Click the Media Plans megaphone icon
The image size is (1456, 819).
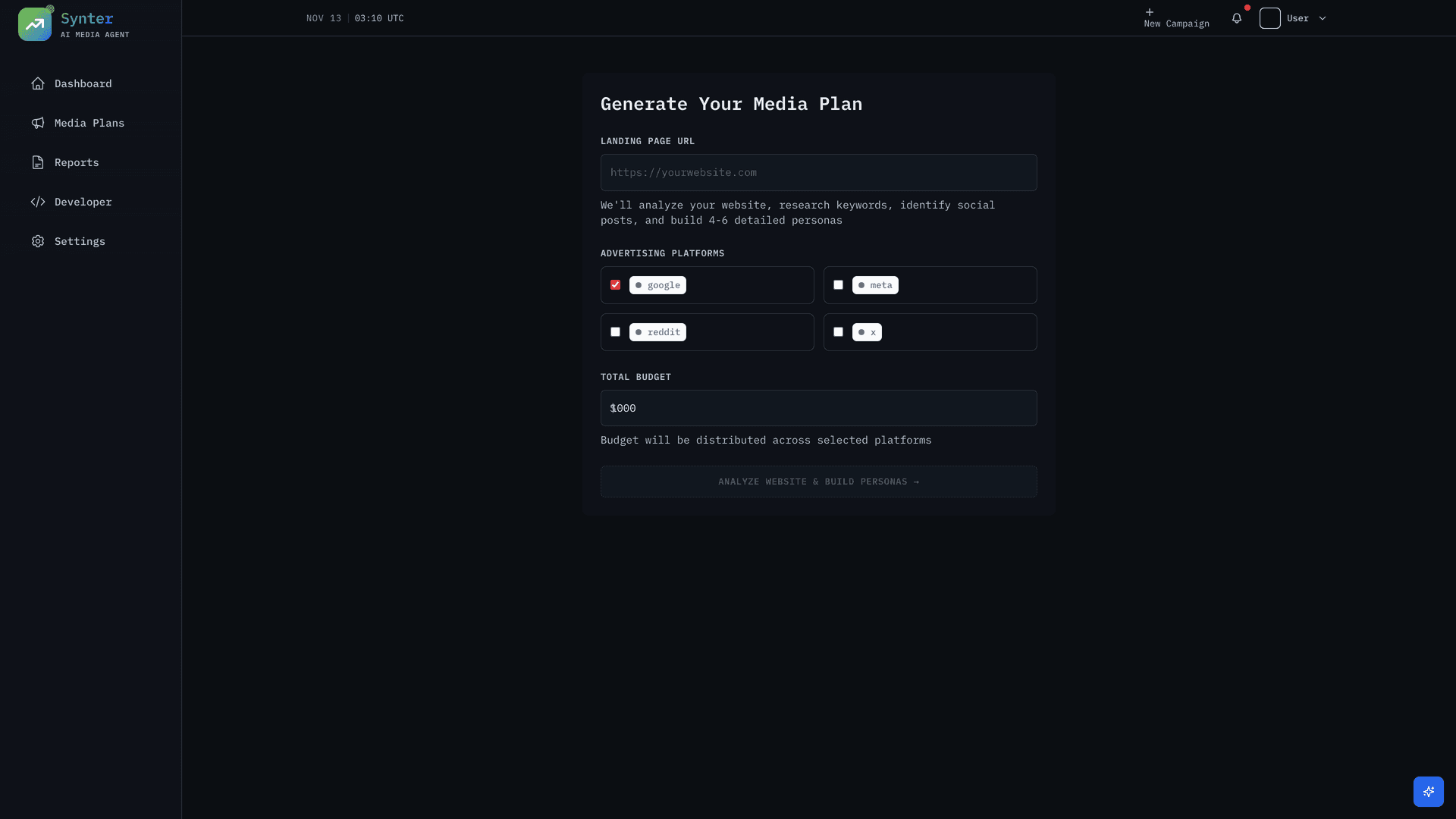point(39,123)
